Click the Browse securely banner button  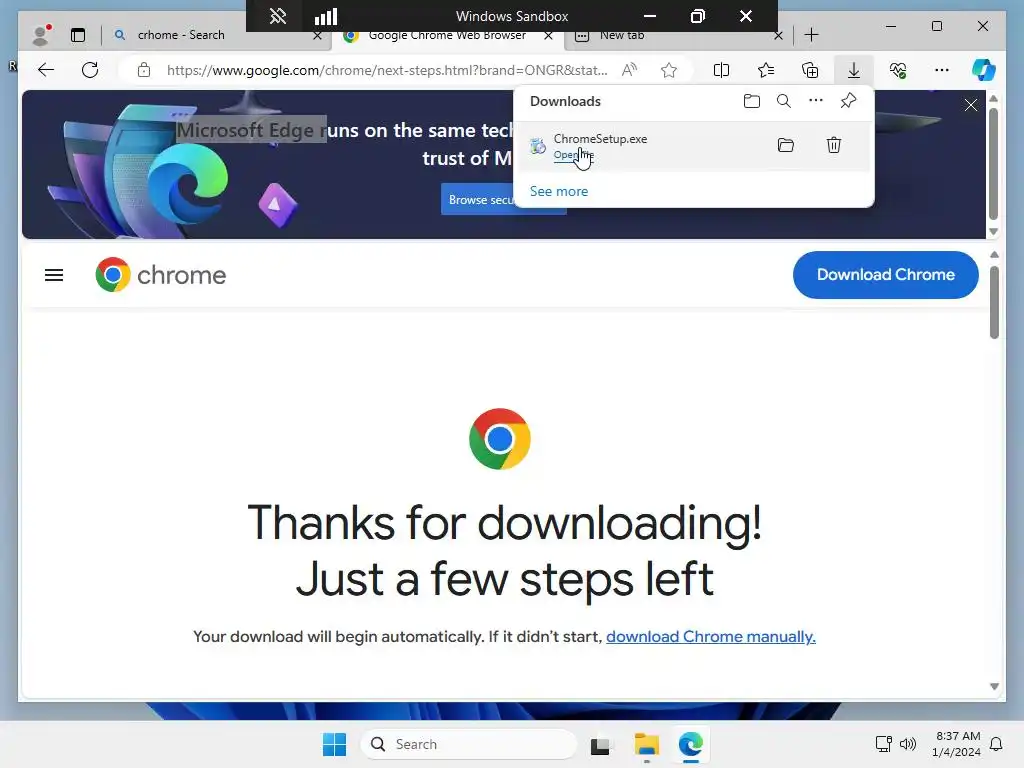click(x=481, y=200)
